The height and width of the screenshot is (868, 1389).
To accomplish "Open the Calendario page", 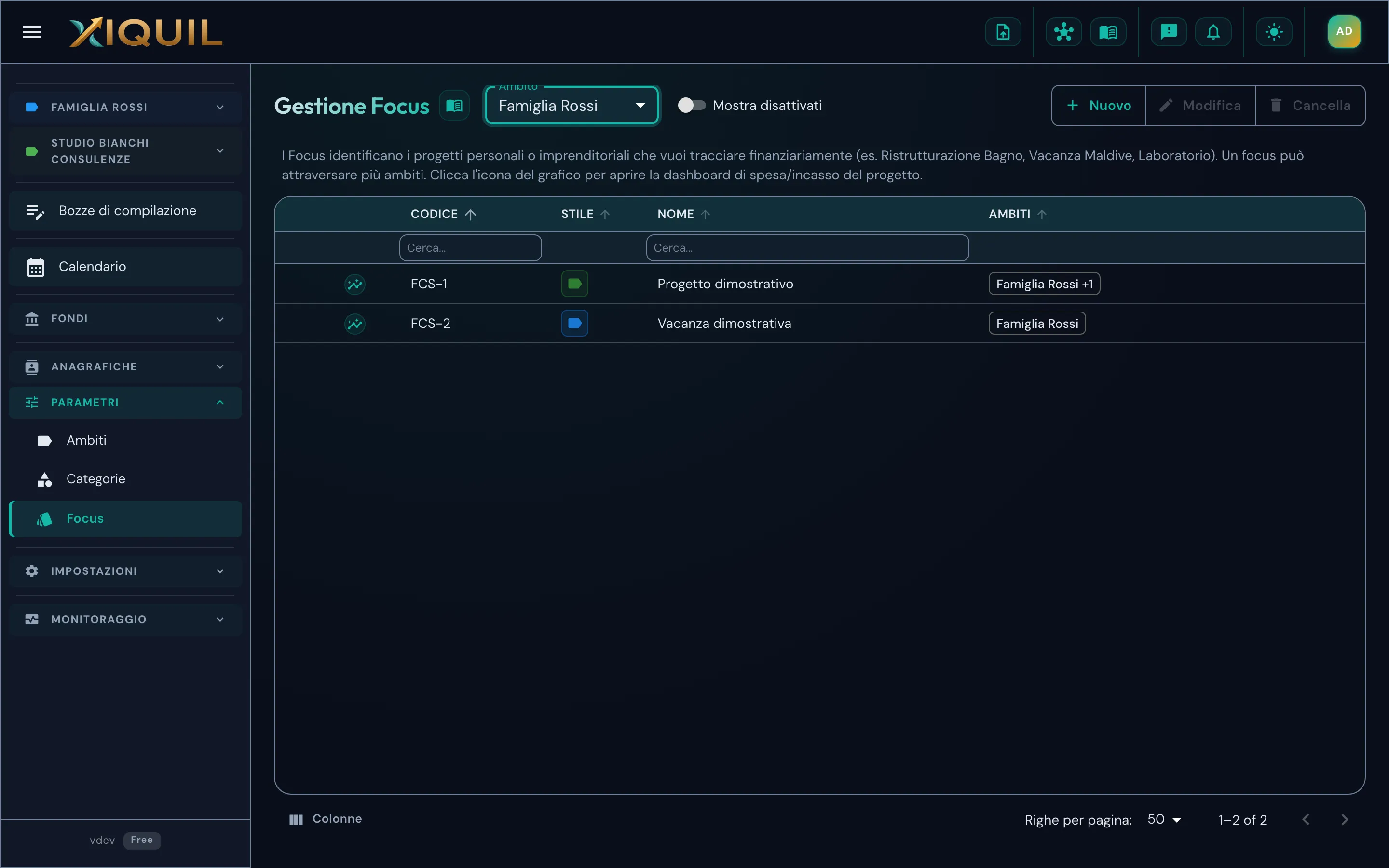I will [125, 267].
